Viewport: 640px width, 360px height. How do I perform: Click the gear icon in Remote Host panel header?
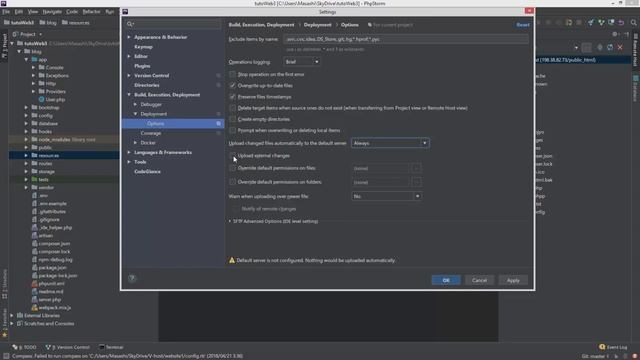pyautogui.click(x=615, y=34)
